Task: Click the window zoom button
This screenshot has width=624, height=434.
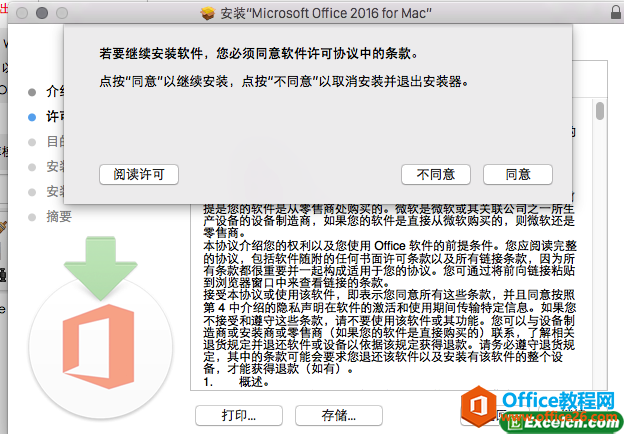Action: pos(62,13)
